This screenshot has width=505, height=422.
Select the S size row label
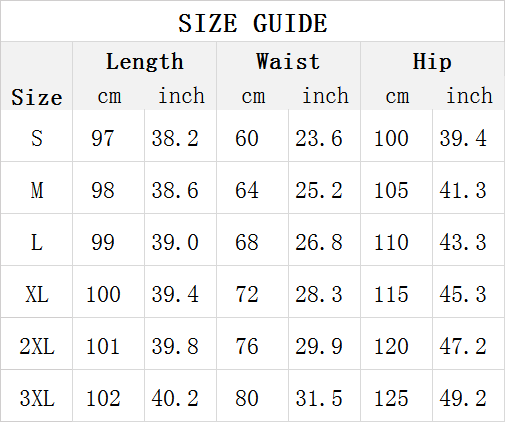point(37,138)
